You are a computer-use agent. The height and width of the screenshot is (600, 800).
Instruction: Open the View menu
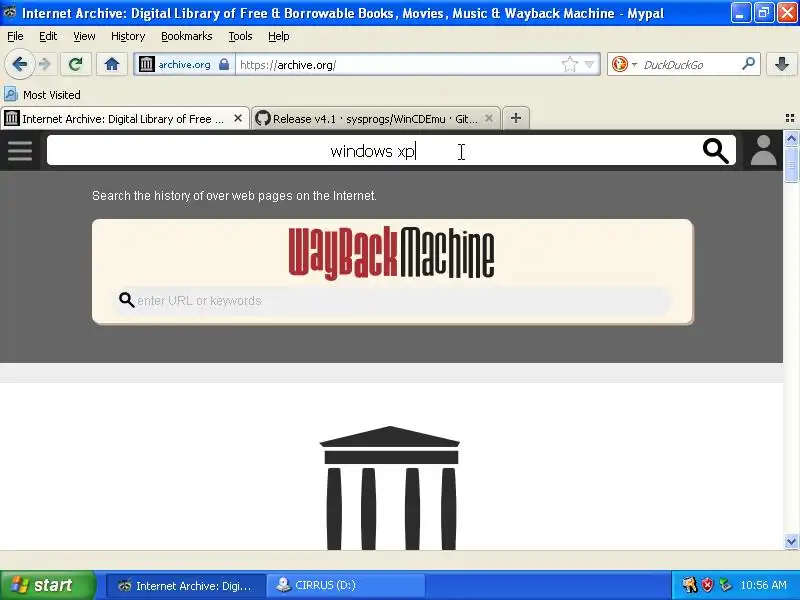click(84, 36)
